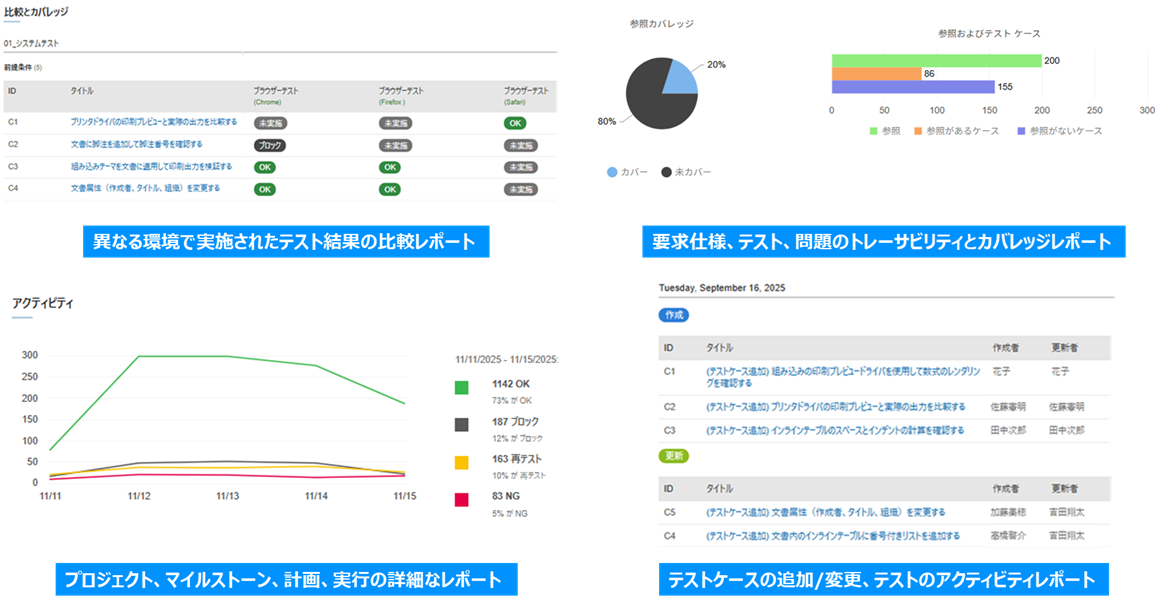Viewport: 1161px width, 598px height.
Task: Open the 文書に脚注を追加して脚注番号を確認する link
Action: click(136, 145)
